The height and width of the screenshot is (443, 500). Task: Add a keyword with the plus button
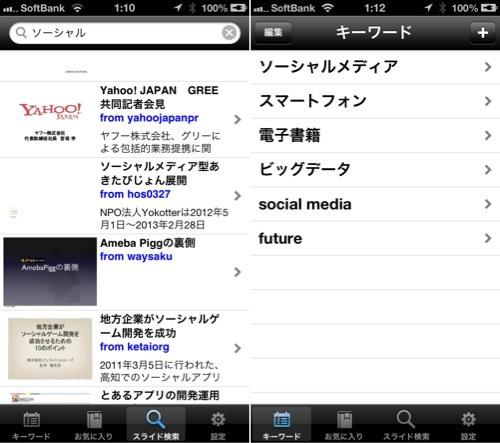pyautogui.click(x=483, y=32)
